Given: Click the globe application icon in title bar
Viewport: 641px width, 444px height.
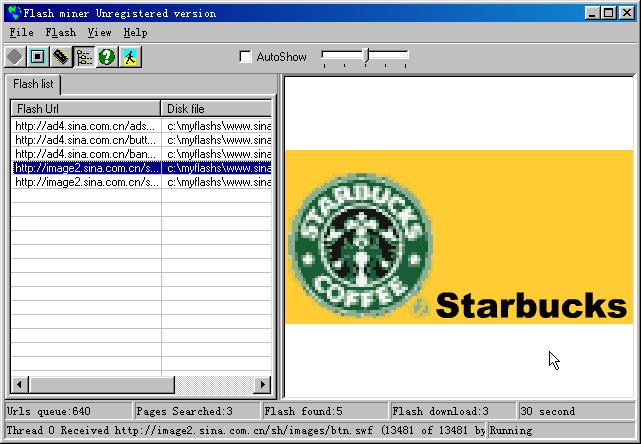Looking at the screenshot, I should click(x=14, y=13).
